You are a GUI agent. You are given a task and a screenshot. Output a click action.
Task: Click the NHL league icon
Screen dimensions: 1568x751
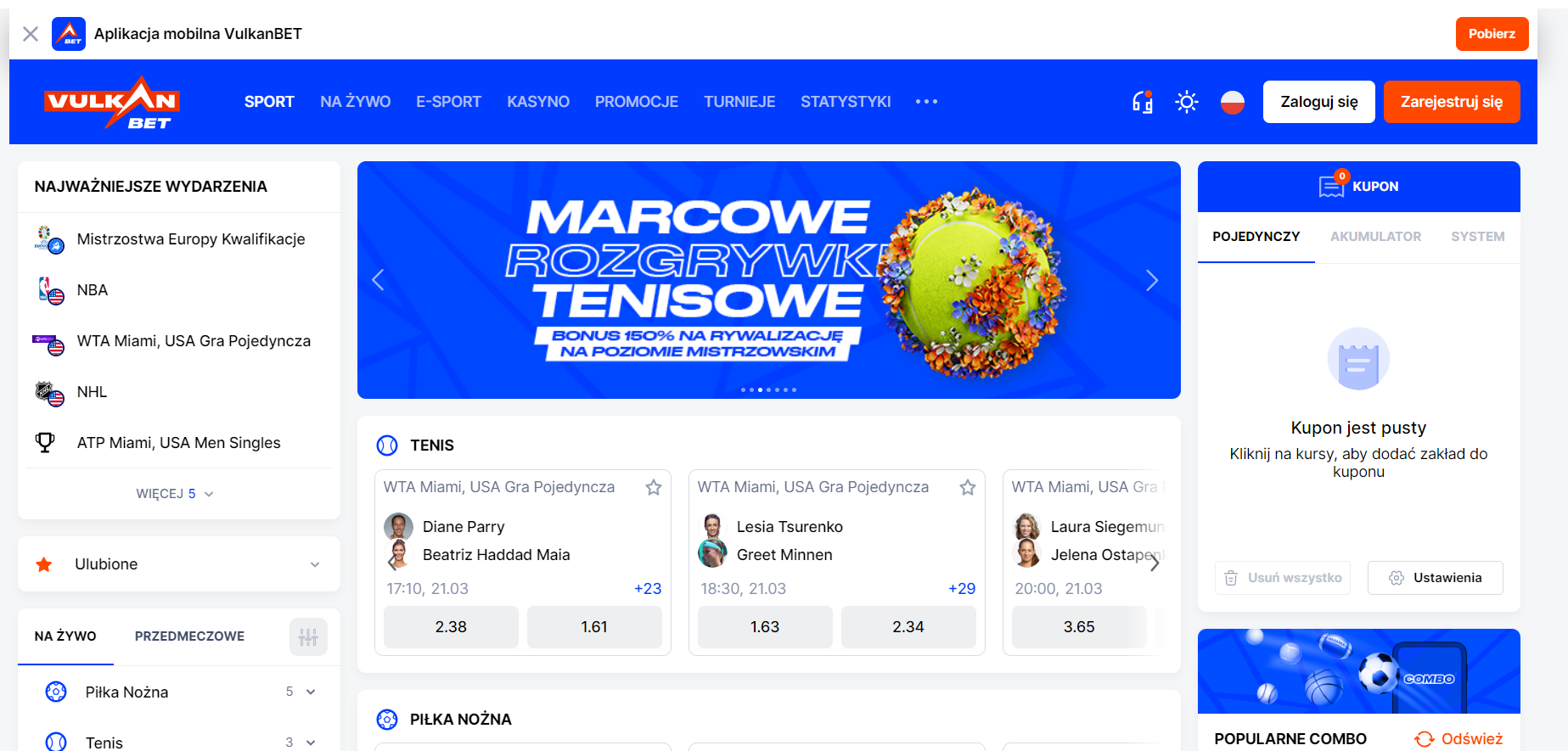pos(50,392)
